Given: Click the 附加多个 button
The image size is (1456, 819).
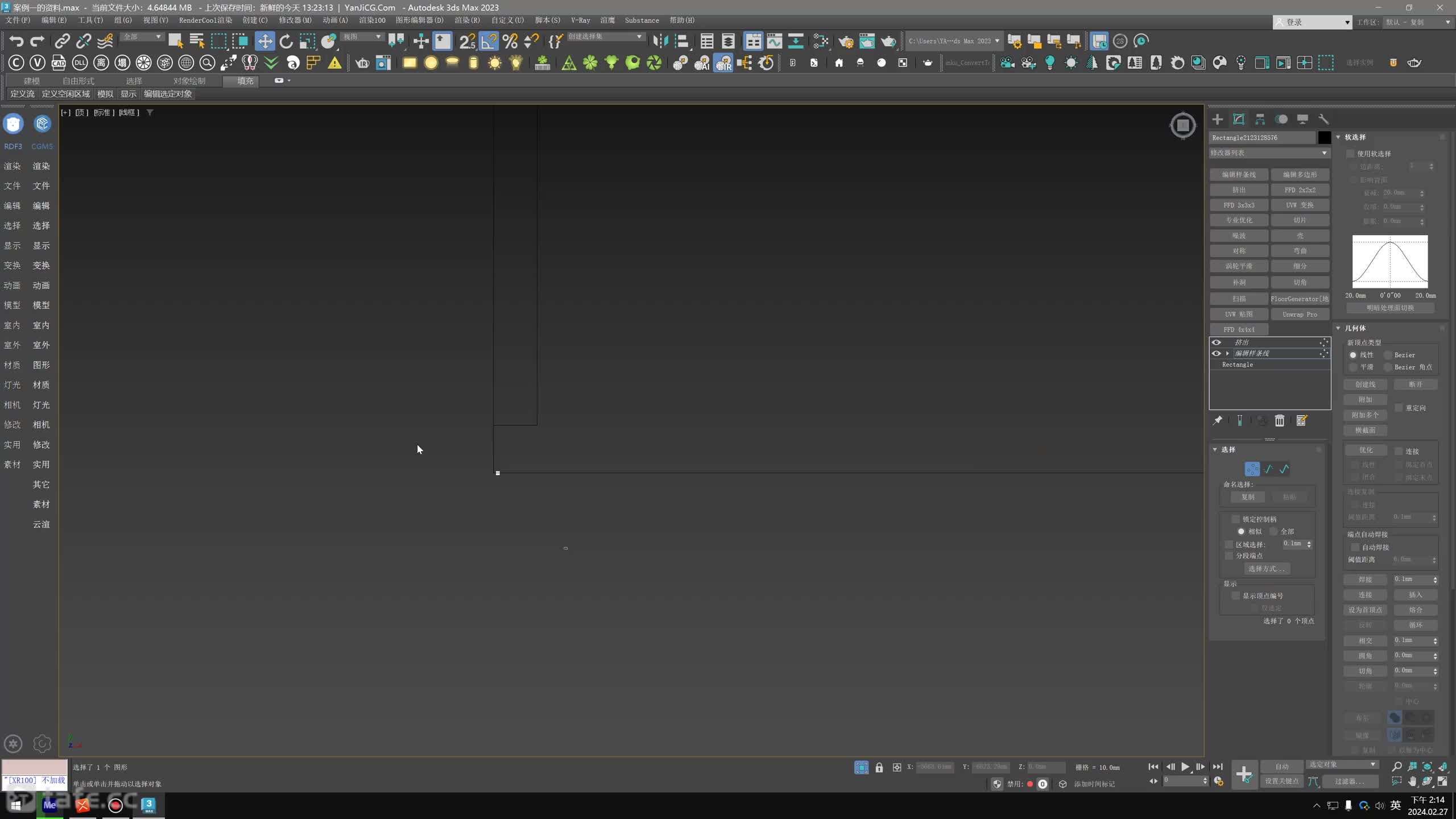Looking at the screenshot, I should [1365, 415].
